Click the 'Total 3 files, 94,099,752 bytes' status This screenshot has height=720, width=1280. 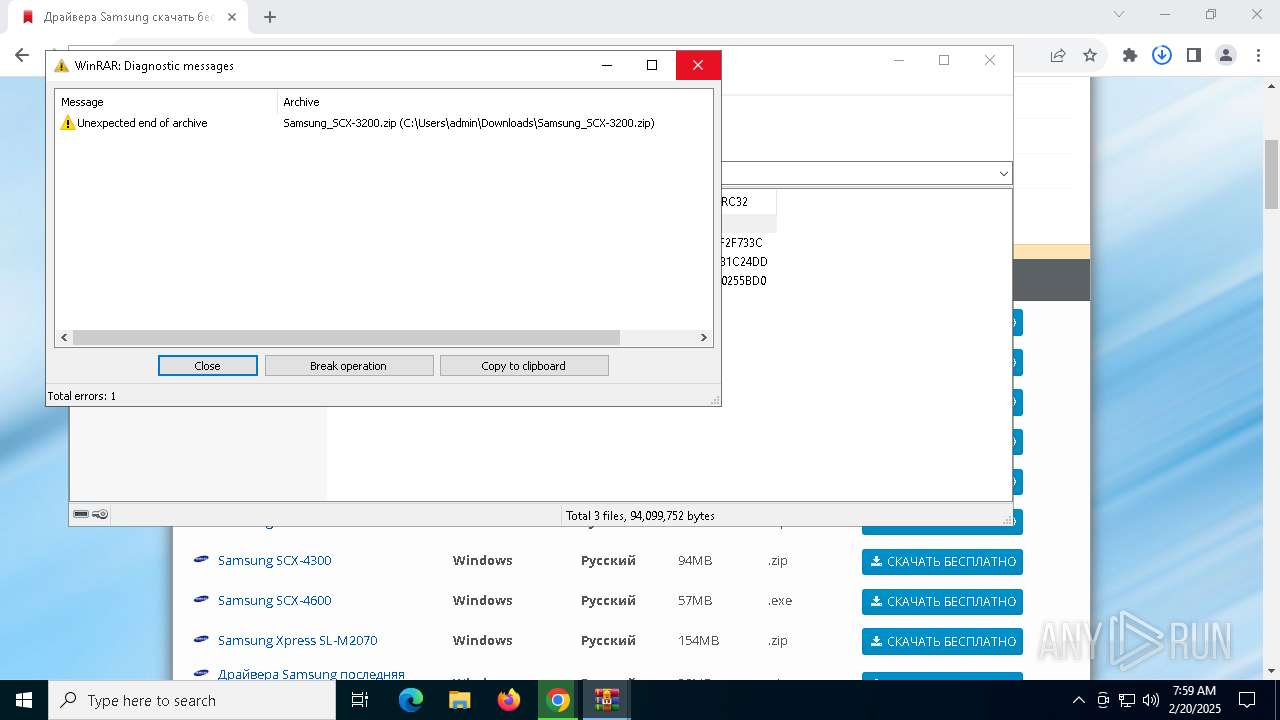coord(640,516)
